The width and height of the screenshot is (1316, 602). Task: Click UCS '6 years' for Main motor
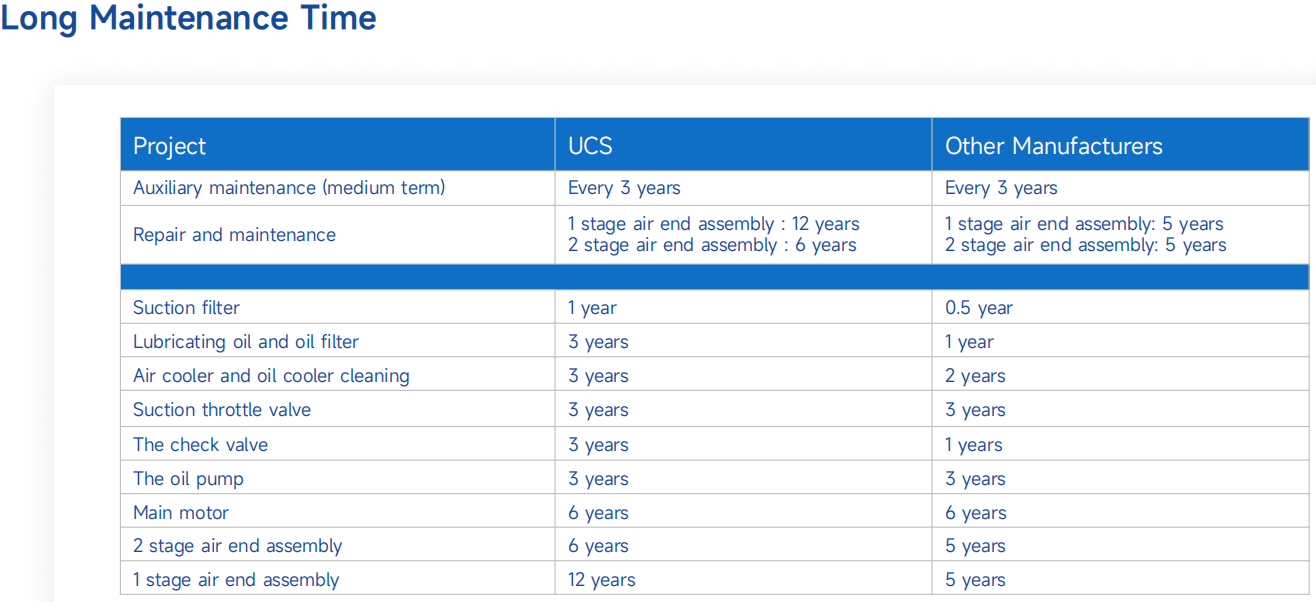(598, 513)
